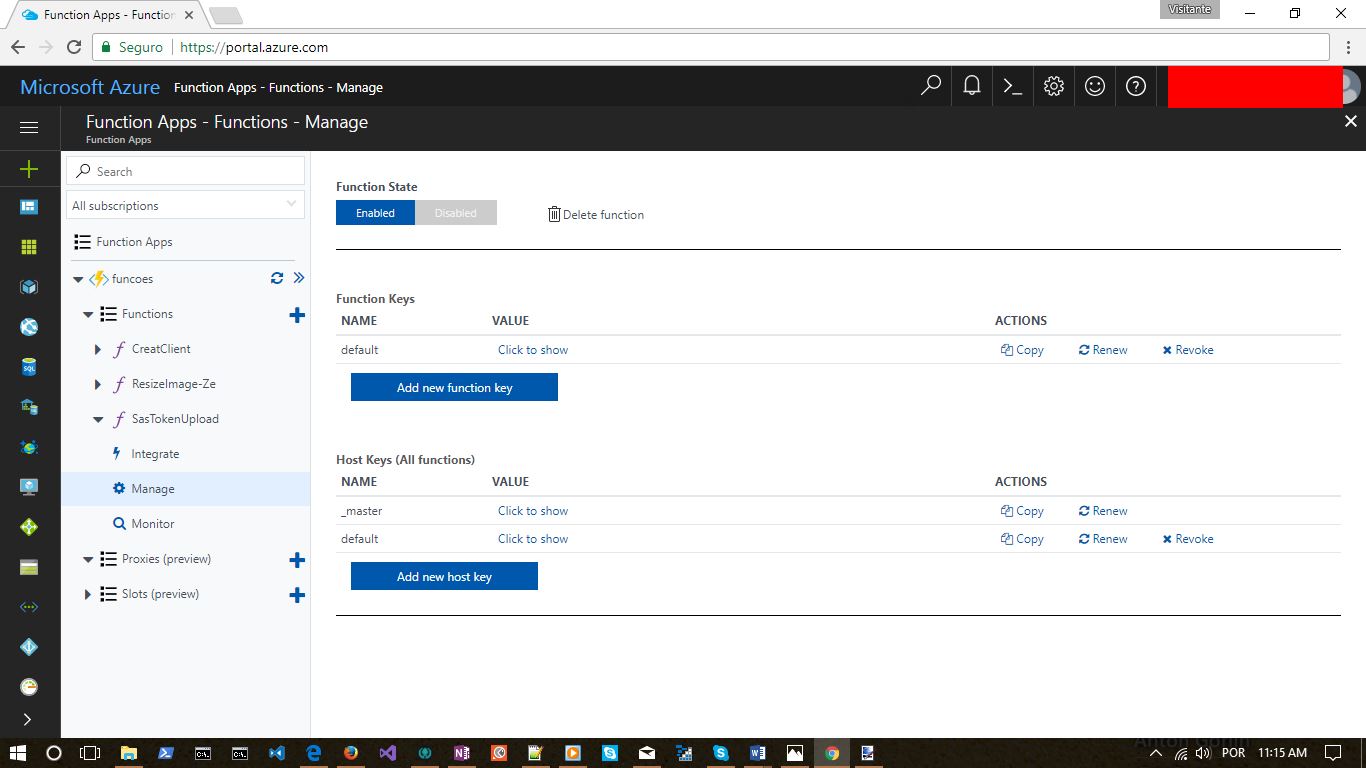Open Dashboard icon in Azure sidebar
1366x768 pixels.
point(29,207)
